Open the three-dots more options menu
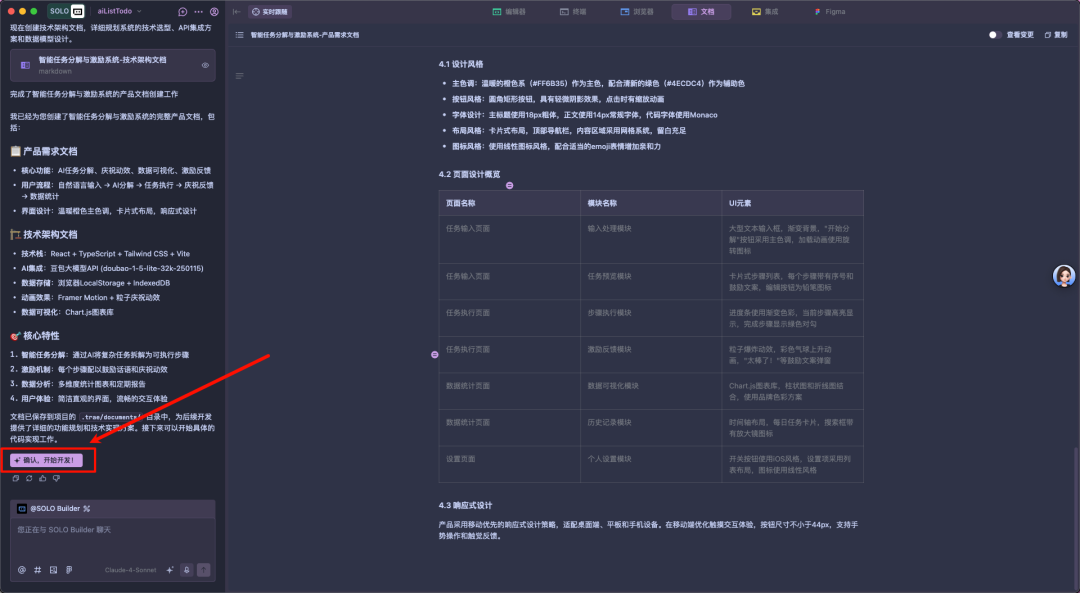The image size is (1080, 593). click(198, 12)
